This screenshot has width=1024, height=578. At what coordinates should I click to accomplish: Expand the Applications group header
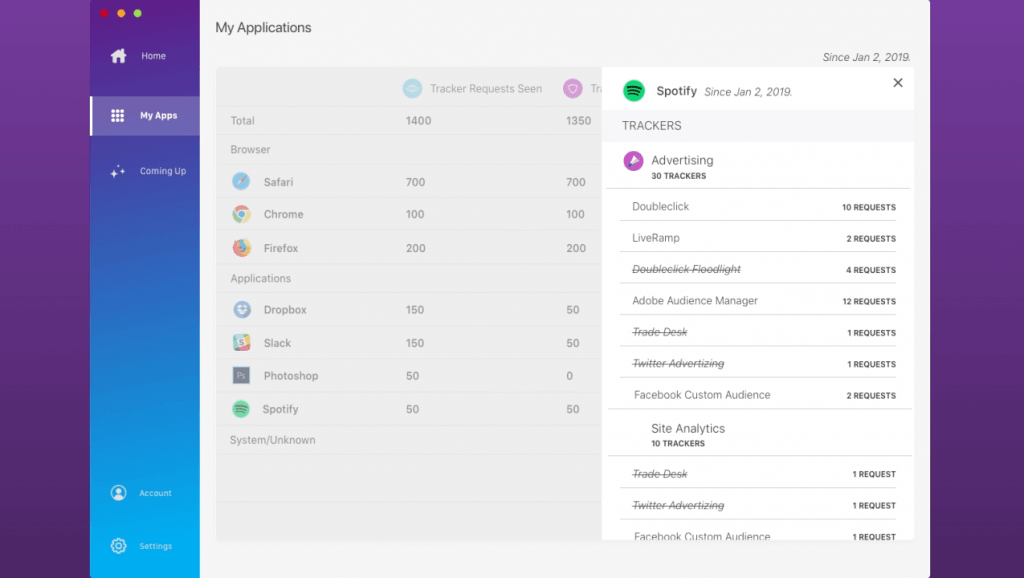(261, 278)
